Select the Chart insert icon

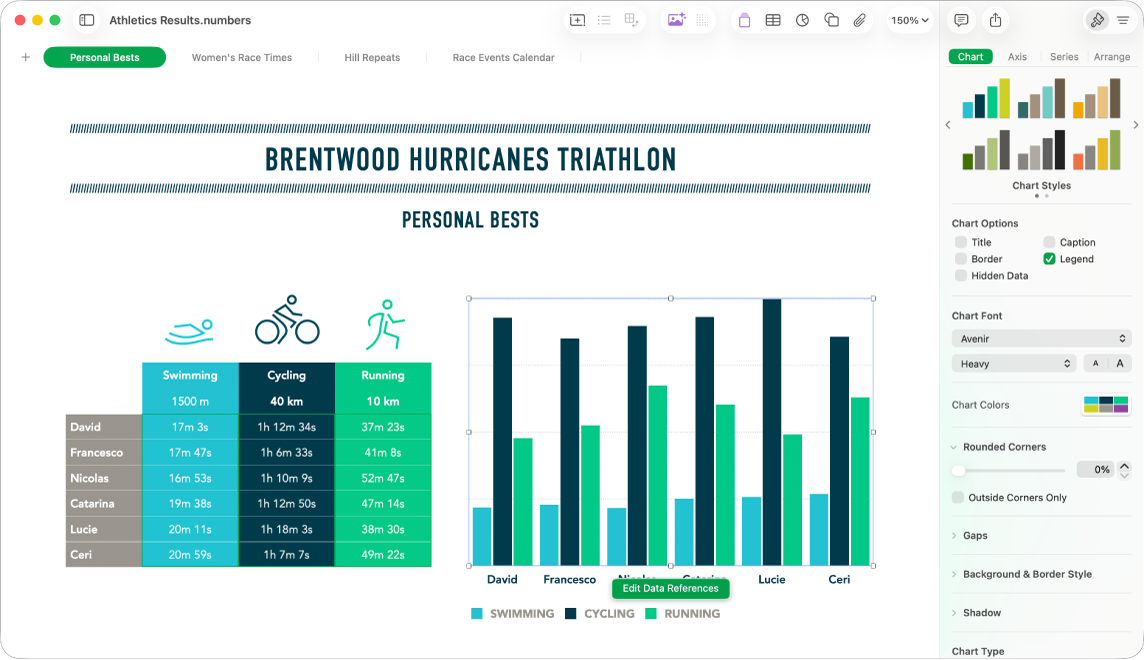[x=802, y=20]
